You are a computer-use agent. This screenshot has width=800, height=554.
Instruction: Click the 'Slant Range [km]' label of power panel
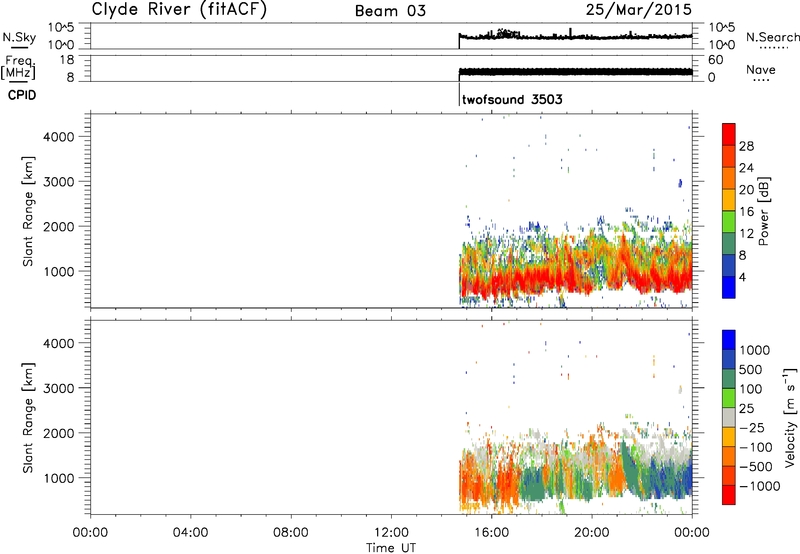click(28, 211)
